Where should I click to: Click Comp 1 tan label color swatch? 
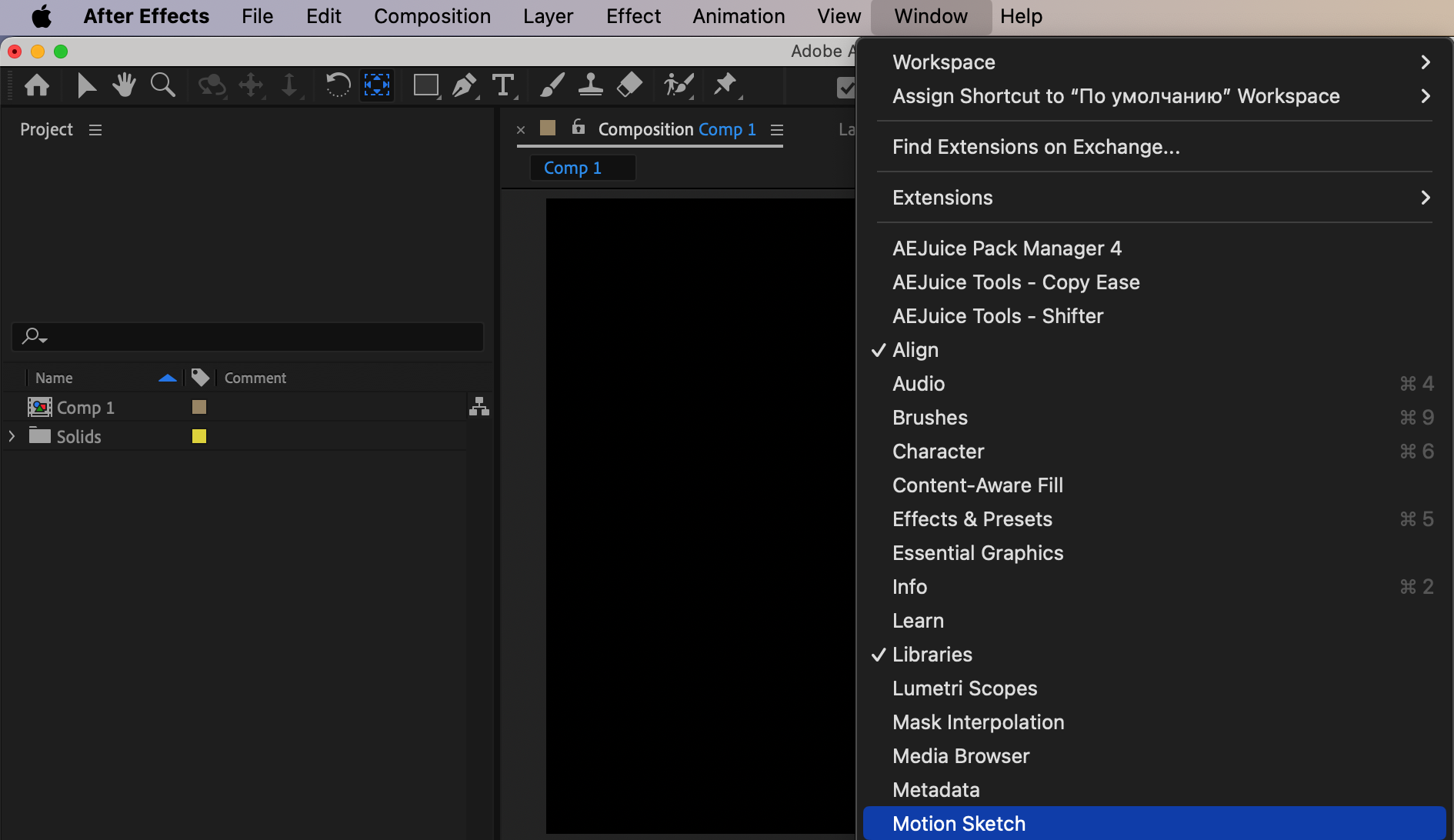[x=199, y=407]
